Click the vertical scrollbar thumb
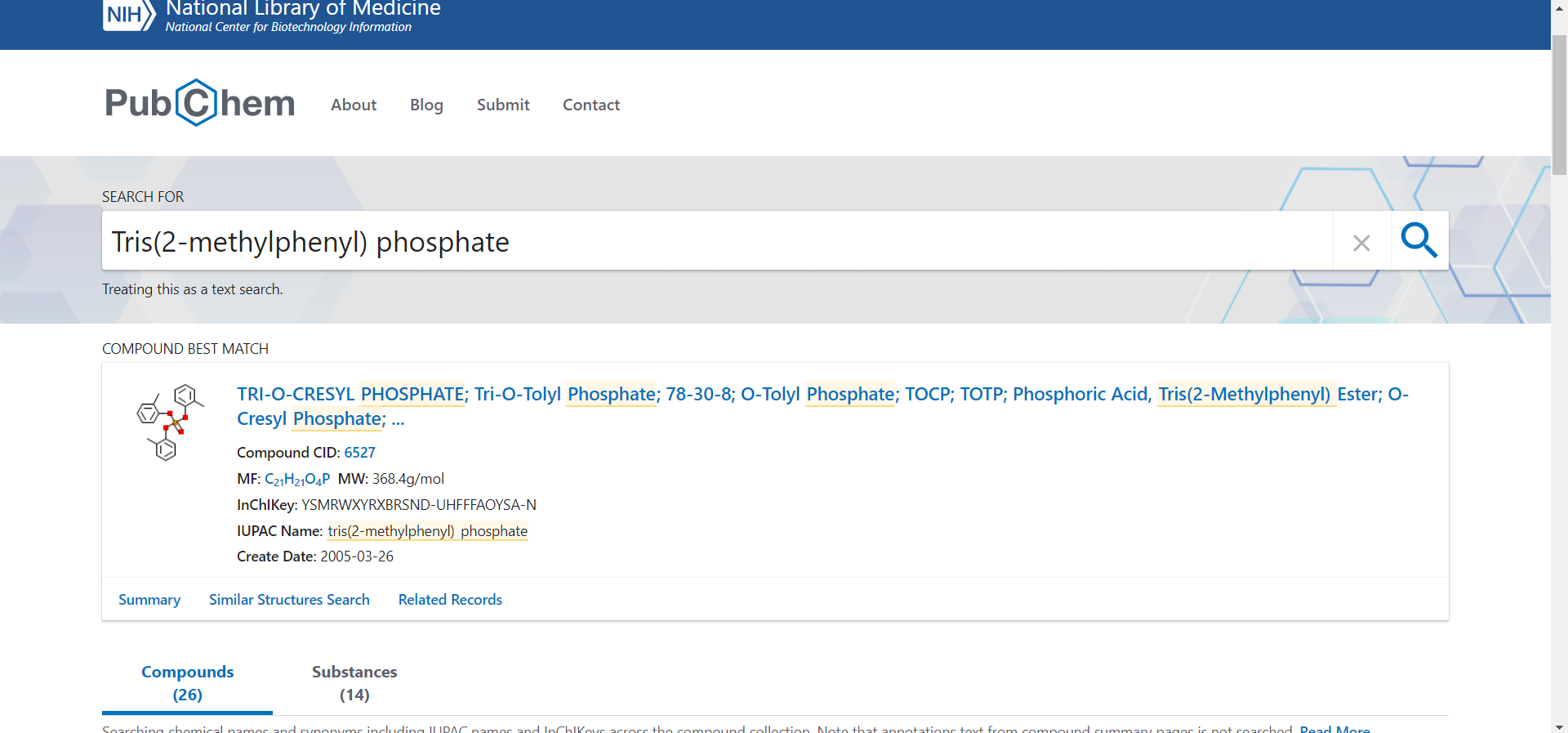 click(1559, 105)
